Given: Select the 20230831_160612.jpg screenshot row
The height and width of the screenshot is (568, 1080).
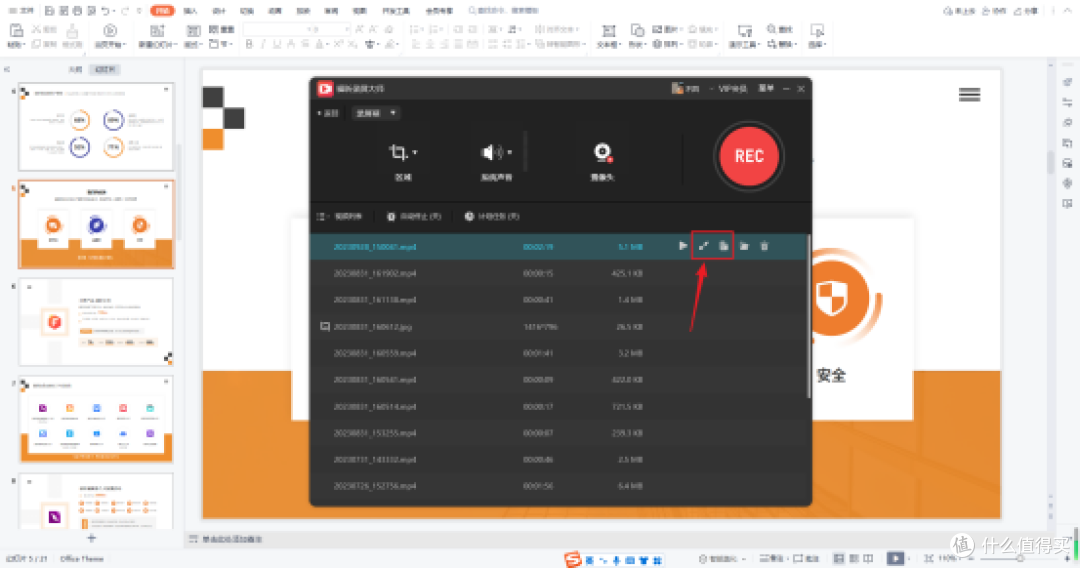Looking at the screenshot, I should tap(558, 326).
